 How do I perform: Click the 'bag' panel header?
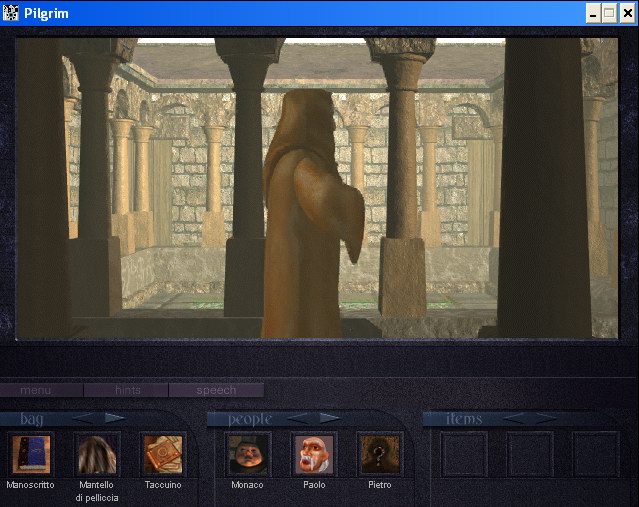click(32, 419)
